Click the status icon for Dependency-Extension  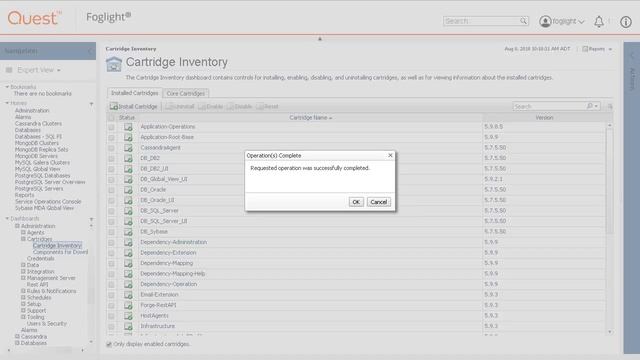128,253
